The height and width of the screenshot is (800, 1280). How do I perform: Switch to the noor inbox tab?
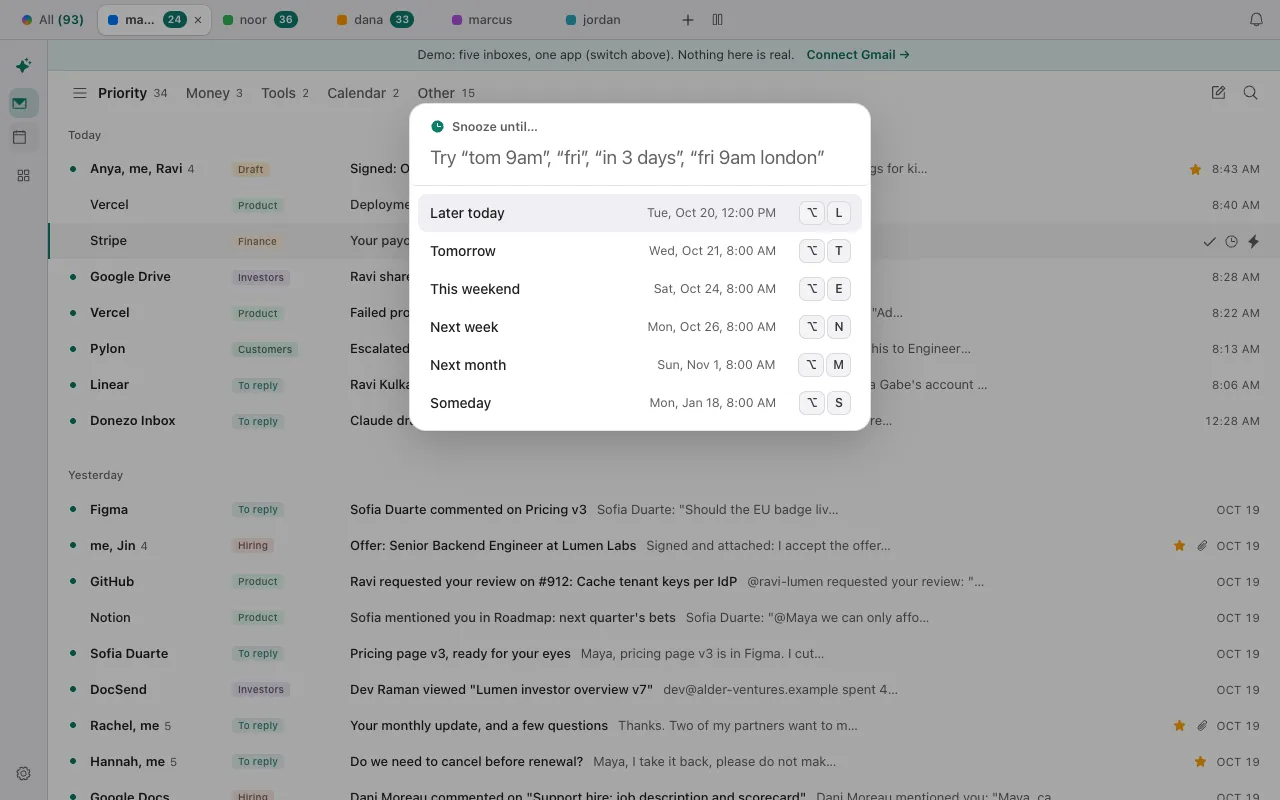pos(258,20)
